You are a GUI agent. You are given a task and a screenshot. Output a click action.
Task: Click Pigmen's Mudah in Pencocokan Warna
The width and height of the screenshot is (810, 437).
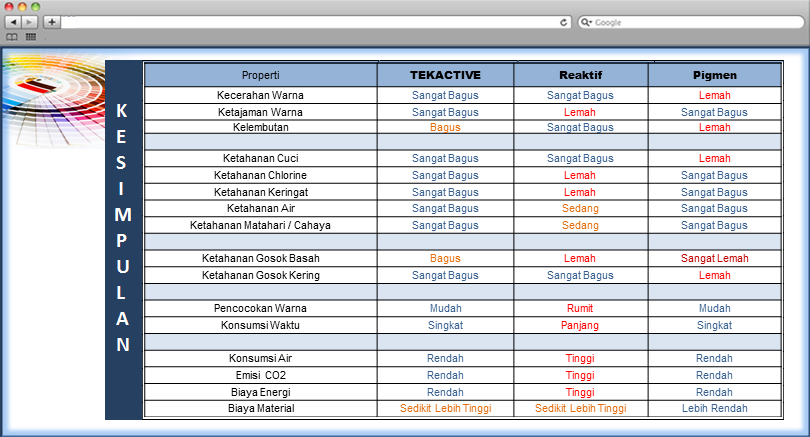714,308
